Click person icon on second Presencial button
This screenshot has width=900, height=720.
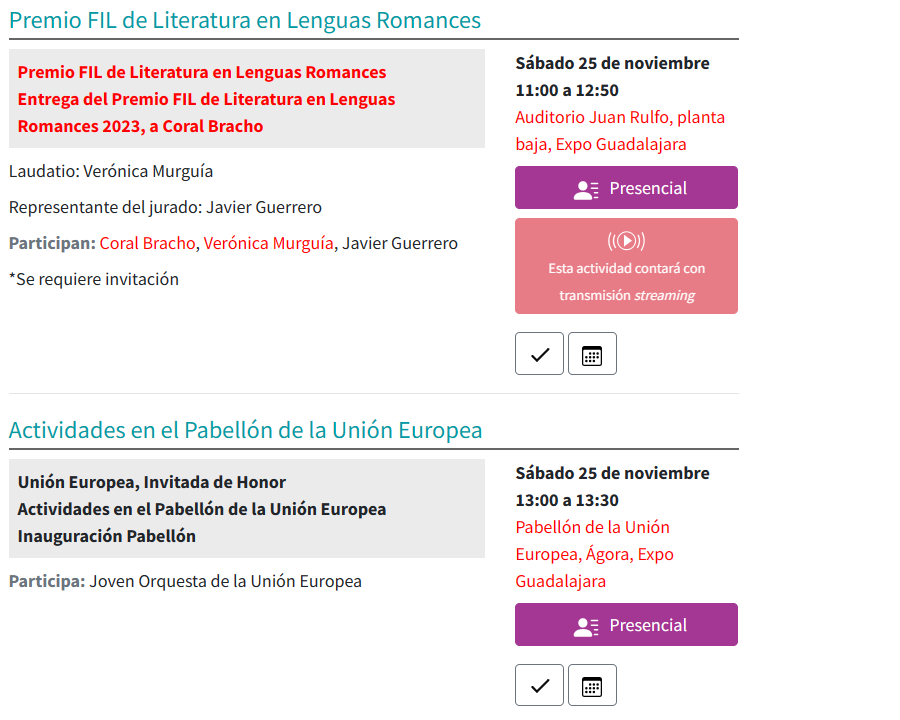point(586,626)
